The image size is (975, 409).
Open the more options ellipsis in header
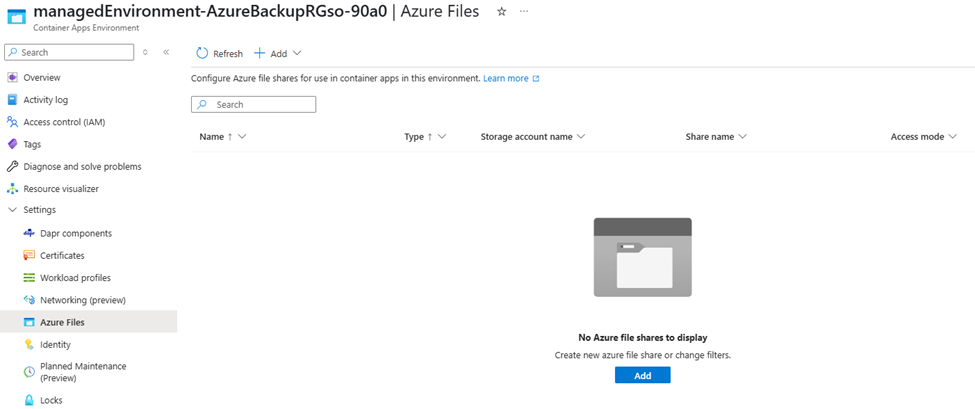tap(524, 12)
